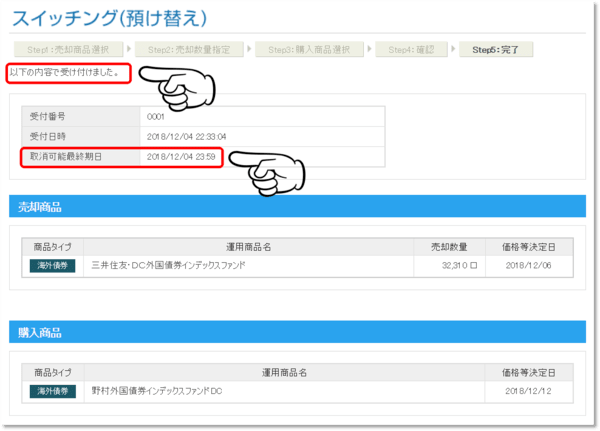
Task: Click the 2018/12/04 23:59 deadline value
Action: (181, 157)
